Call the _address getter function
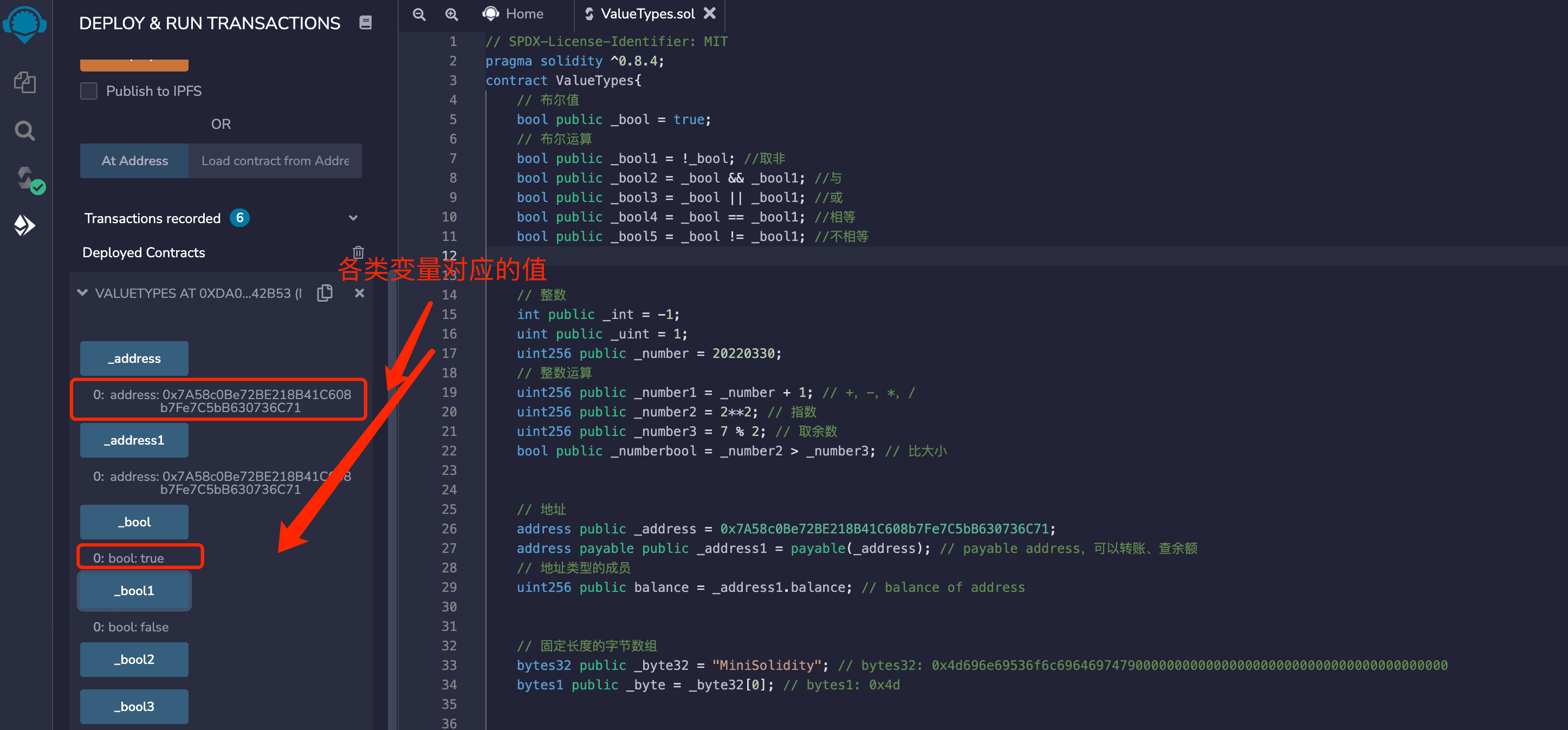Viewport: 1568px width, 730px height. click(133, 359)
